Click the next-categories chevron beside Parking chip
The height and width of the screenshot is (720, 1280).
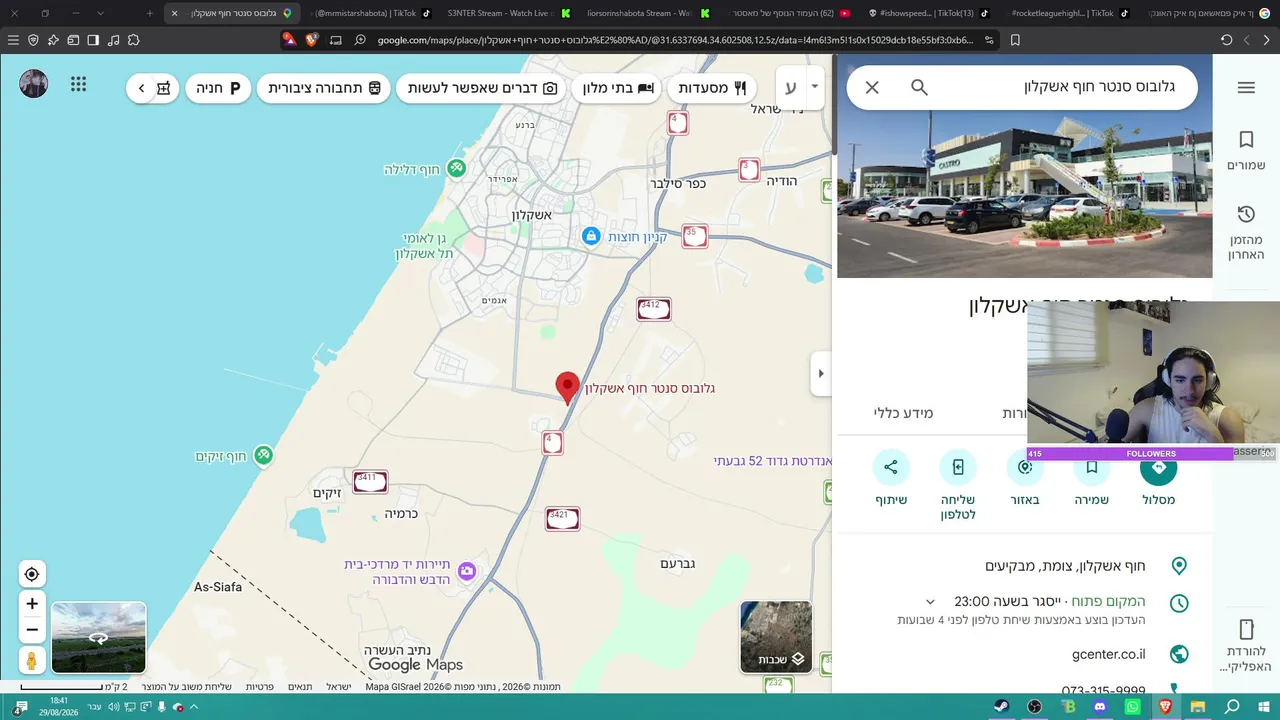[141, 88]
